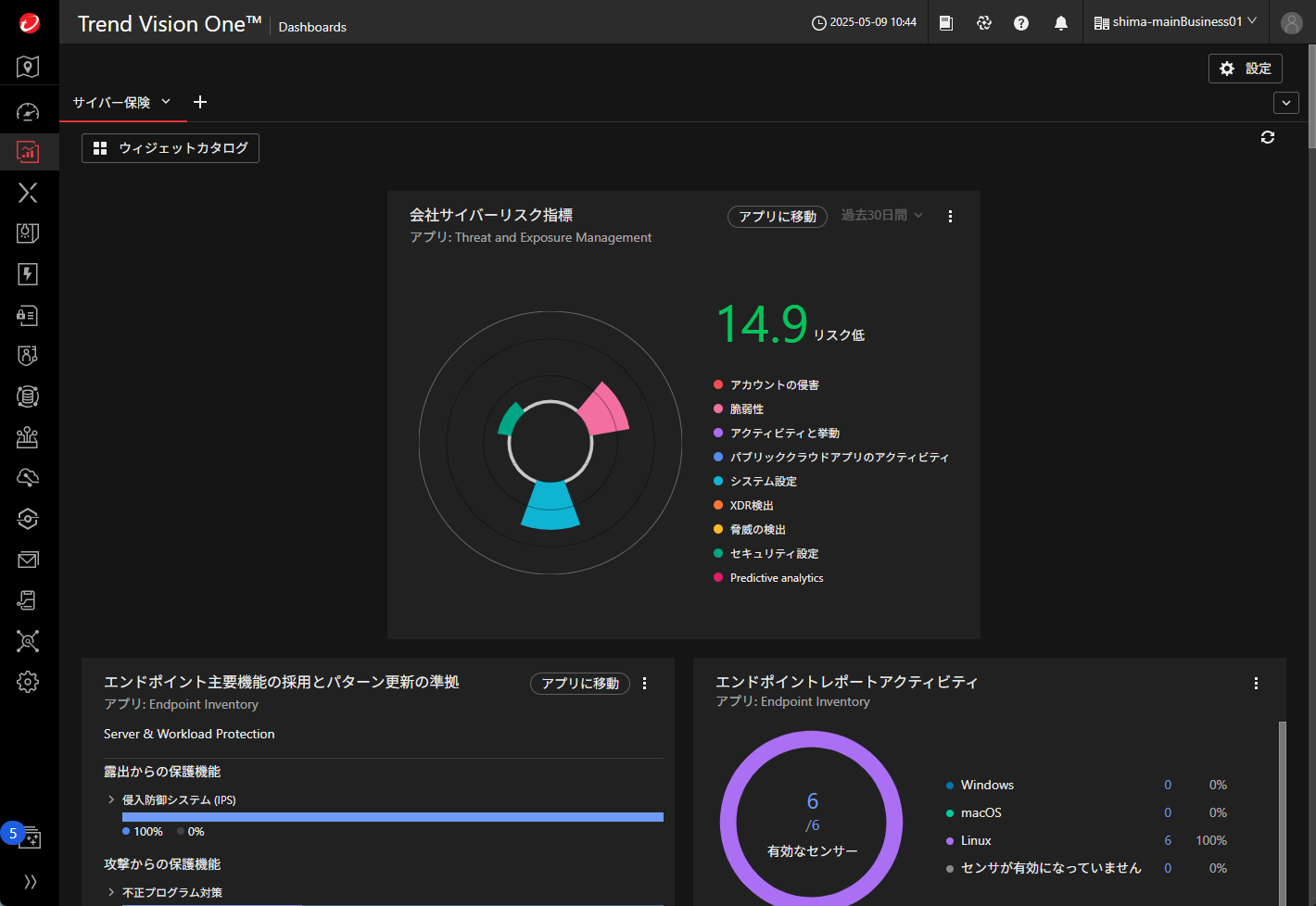The height and width of the screenshot is (906, 1316).
Task: Toggle XDR検出 legend item
Action: (x=743, y=505)
